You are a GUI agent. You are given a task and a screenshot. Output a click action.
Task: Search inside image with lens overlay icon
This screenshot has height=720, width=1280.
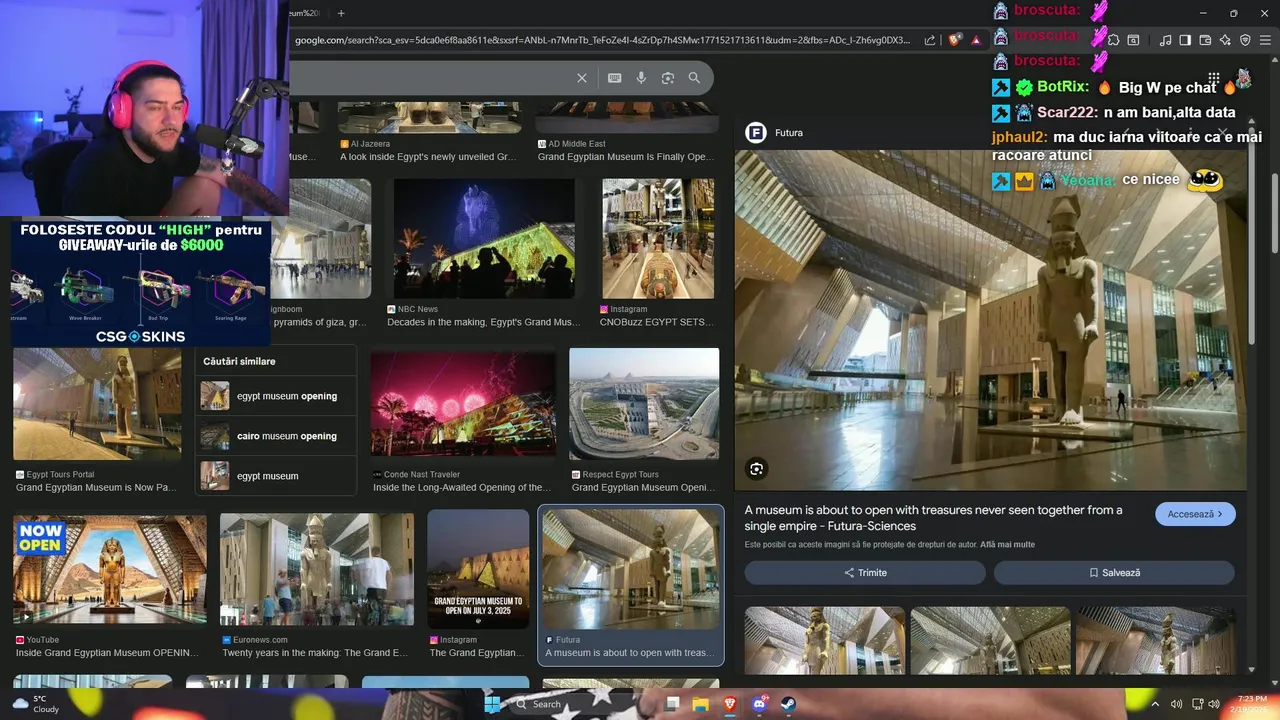(x=756, y=469)
